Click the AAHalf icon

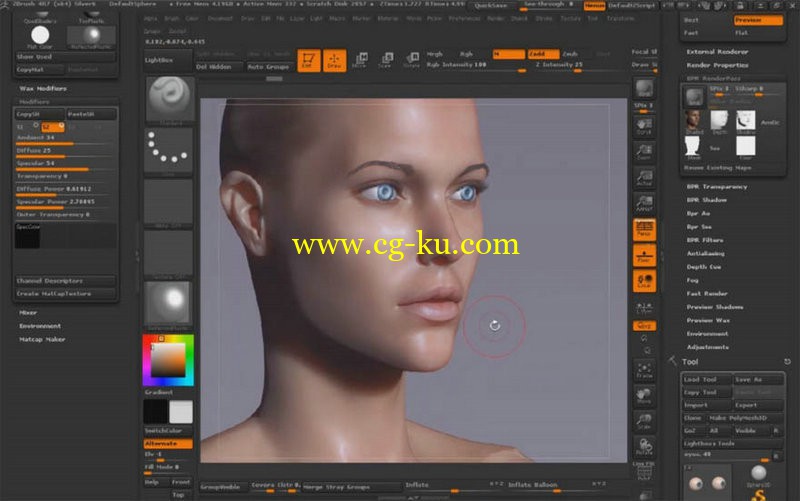644,203
